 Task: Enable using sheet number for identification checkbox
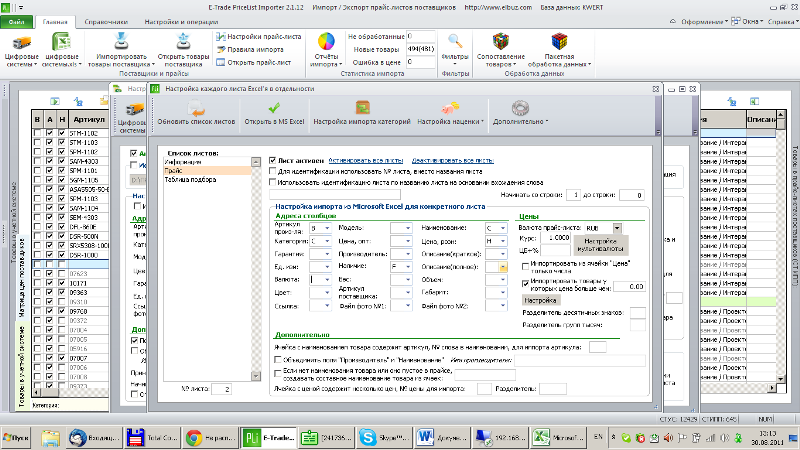(272, 171)
